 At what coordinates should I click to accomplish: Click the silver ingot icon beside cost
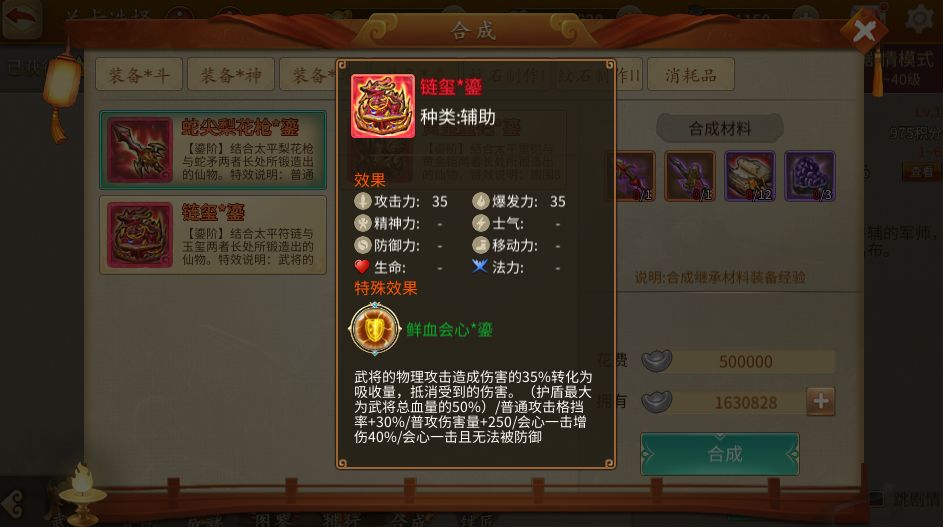pyautogui.click(x=656, y=360)
